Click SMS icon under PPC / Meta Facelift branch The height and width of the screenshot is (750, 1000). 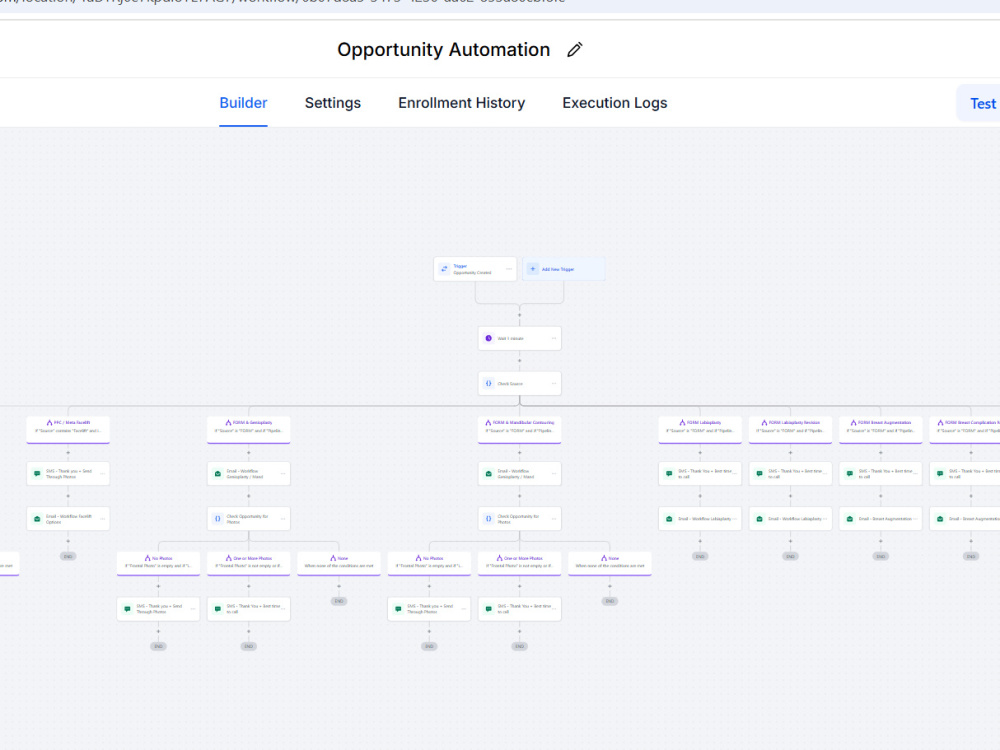tap(37, 474)
